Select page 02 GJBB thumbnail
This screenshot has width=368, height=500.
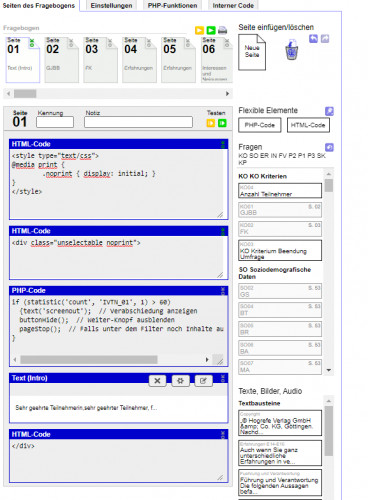(61, 60)
